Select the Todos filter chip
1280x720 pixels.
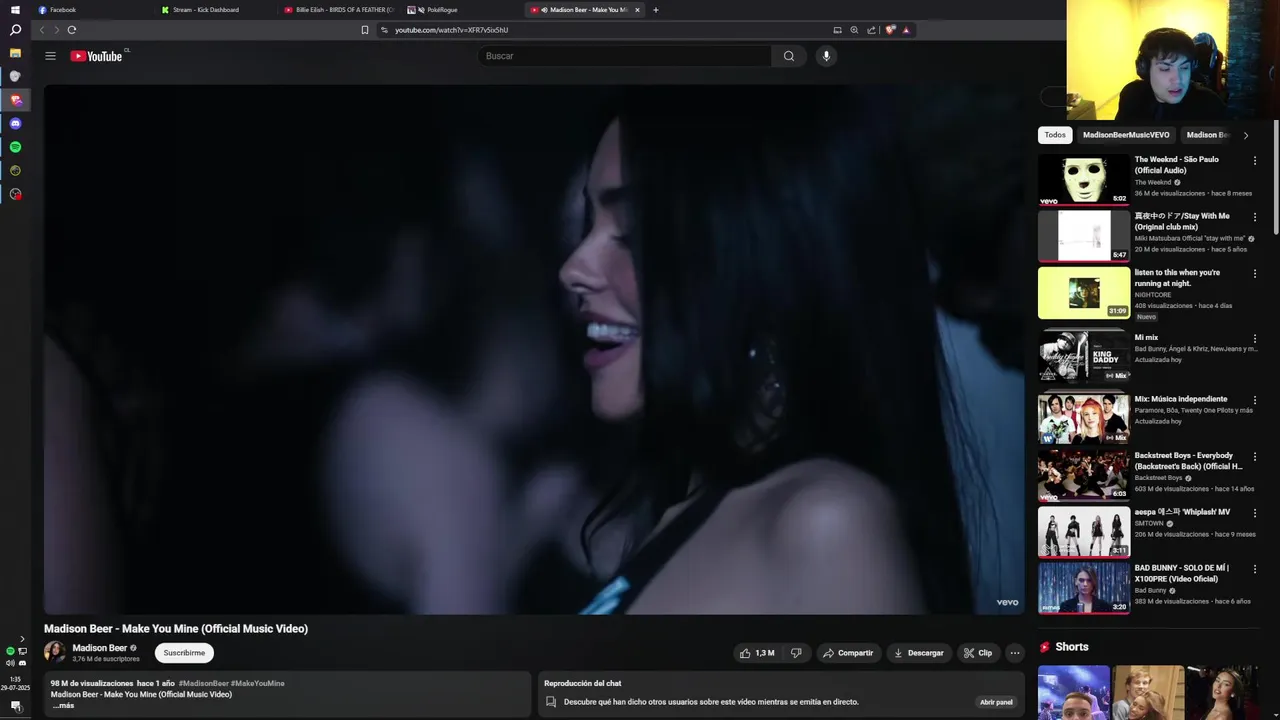[1055, 135]
